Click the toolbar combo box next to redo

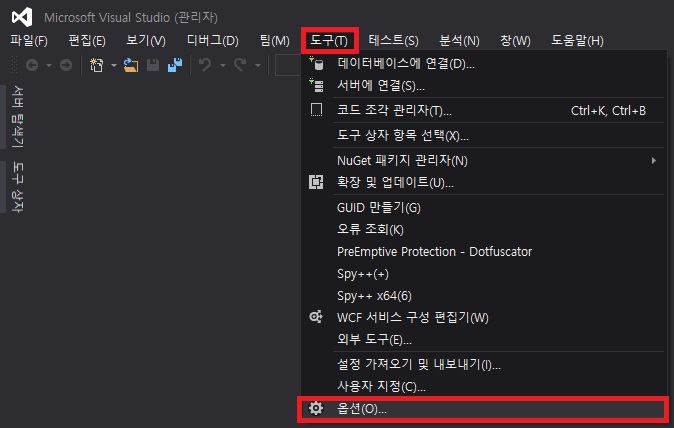click(288, 65)
